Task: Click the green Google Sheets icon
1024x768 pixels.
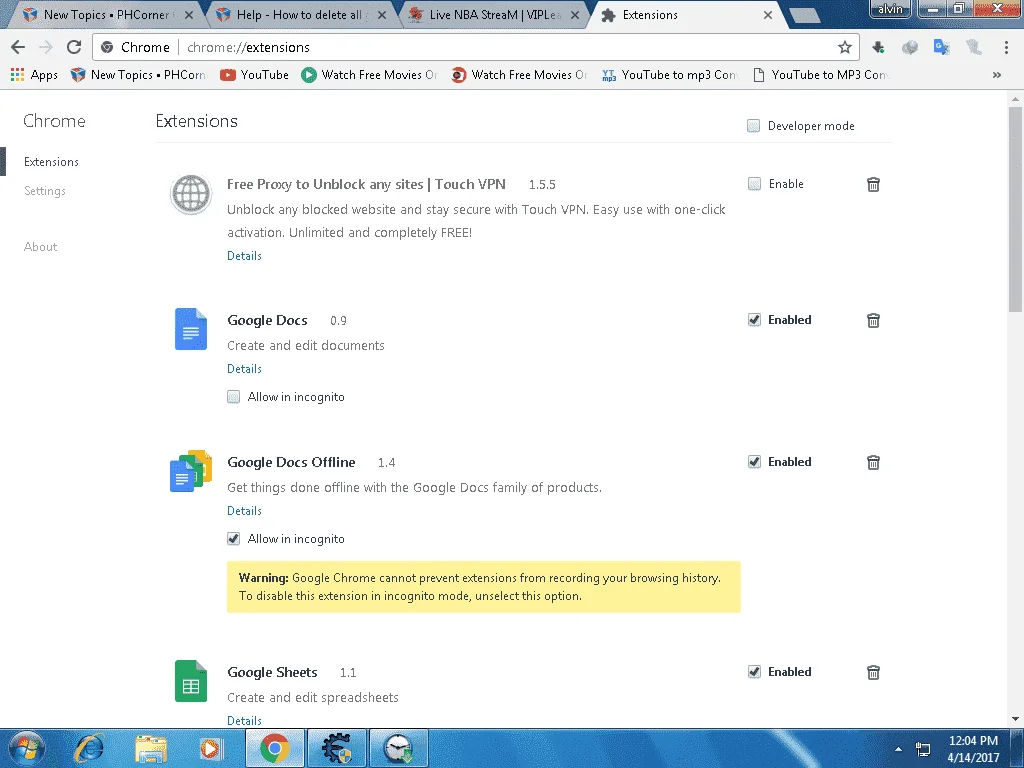Action: [x=191, y=681]
